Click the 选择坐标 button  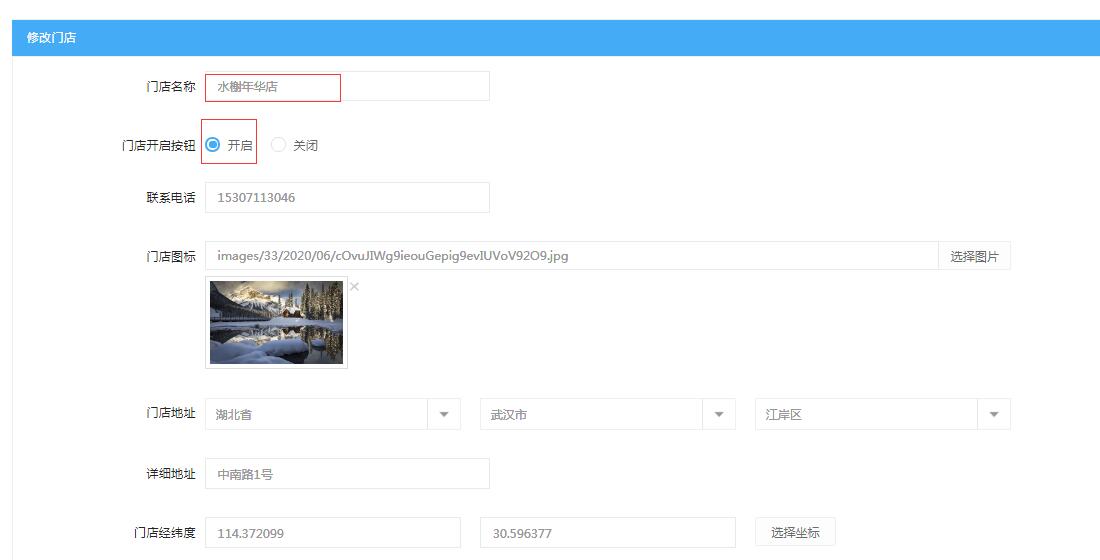[796, 532]
